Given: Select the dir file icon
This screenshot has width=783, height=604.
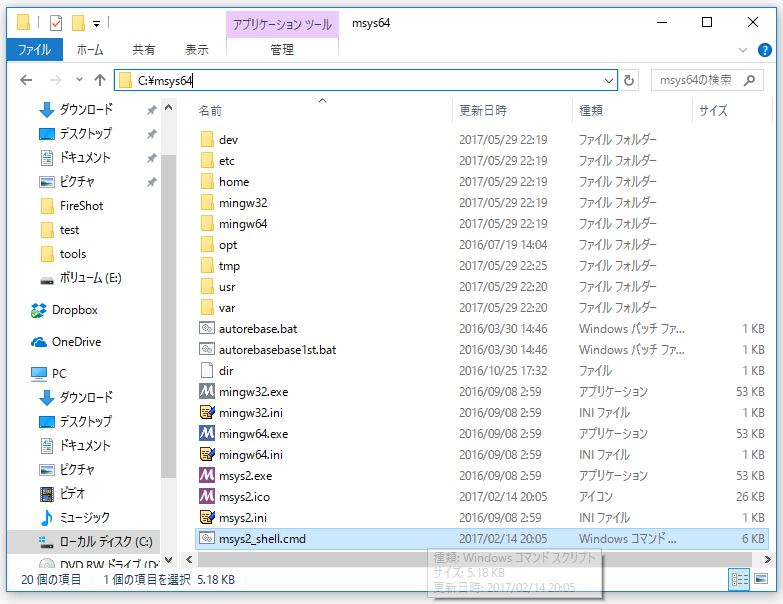Looking at the screenshot, I should (207, 370).
